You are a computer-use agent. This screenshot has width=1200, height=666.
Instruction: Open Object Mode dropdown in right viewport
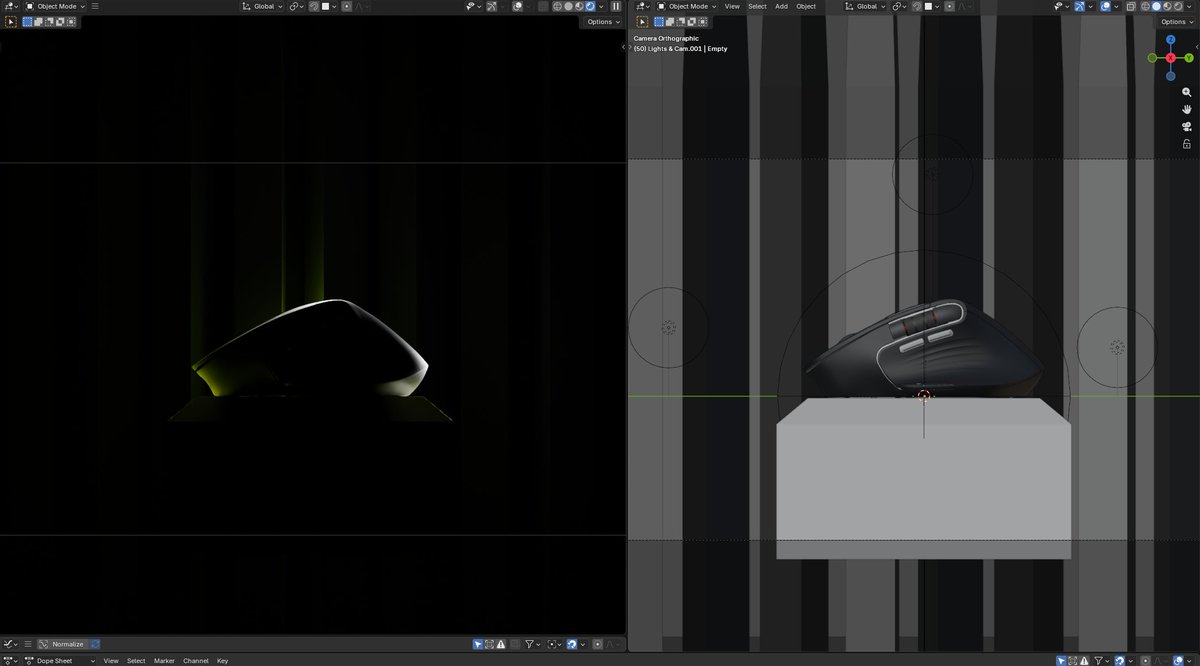(x=687, y=6)
